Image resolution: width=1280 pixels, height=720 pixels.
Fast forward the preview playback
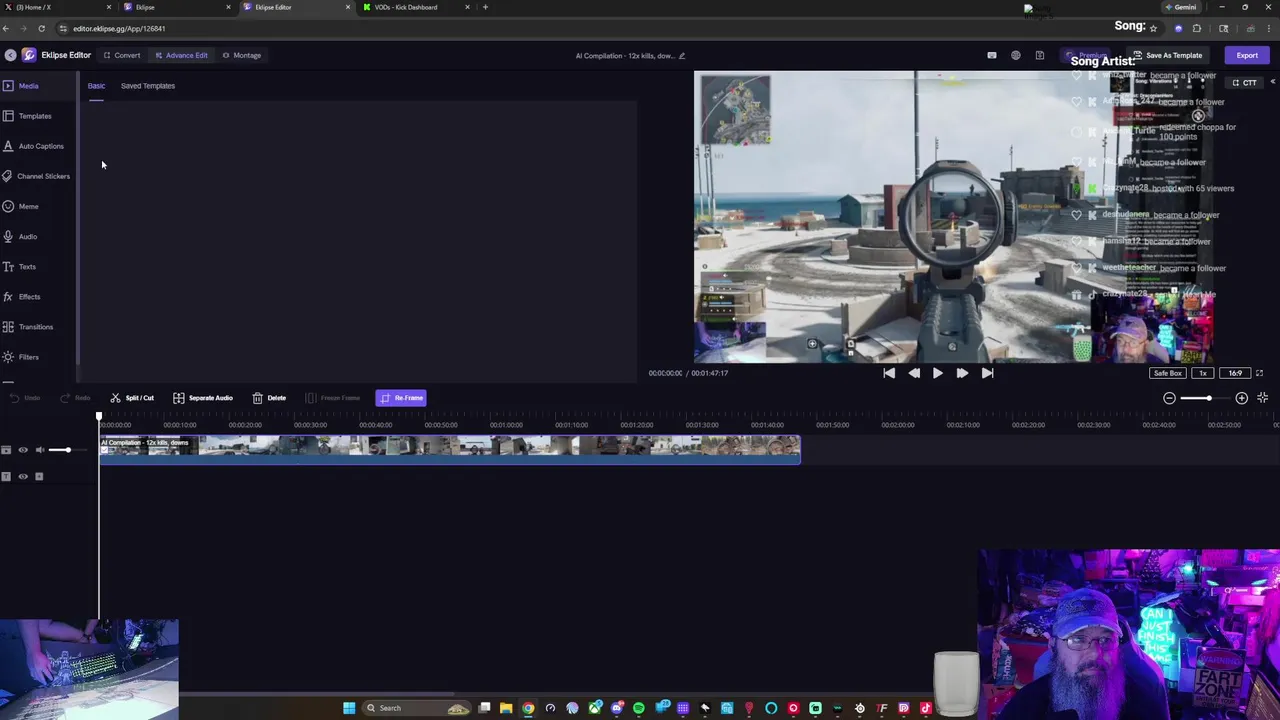click(962, 373)
